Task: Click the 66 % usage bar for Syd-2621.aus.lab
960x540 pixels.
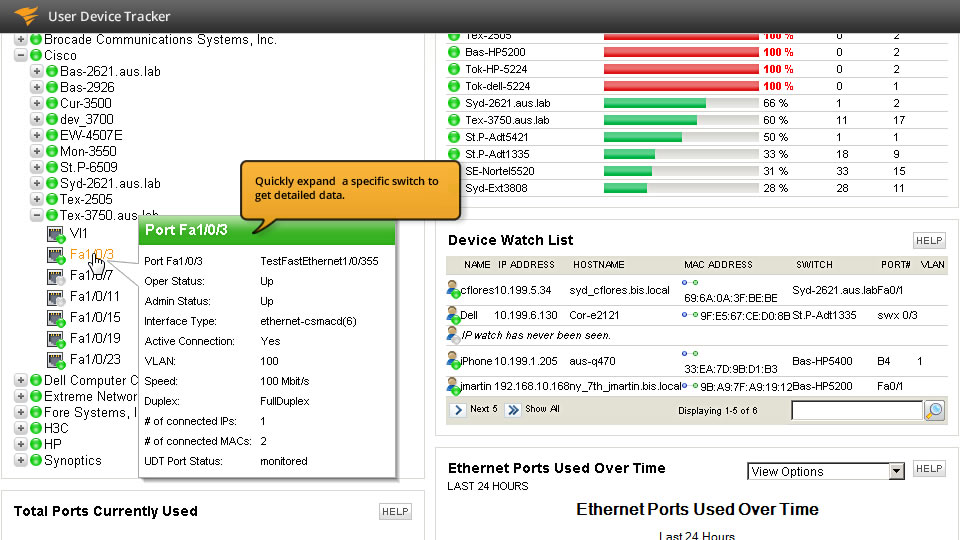Action: pos(681,103)
